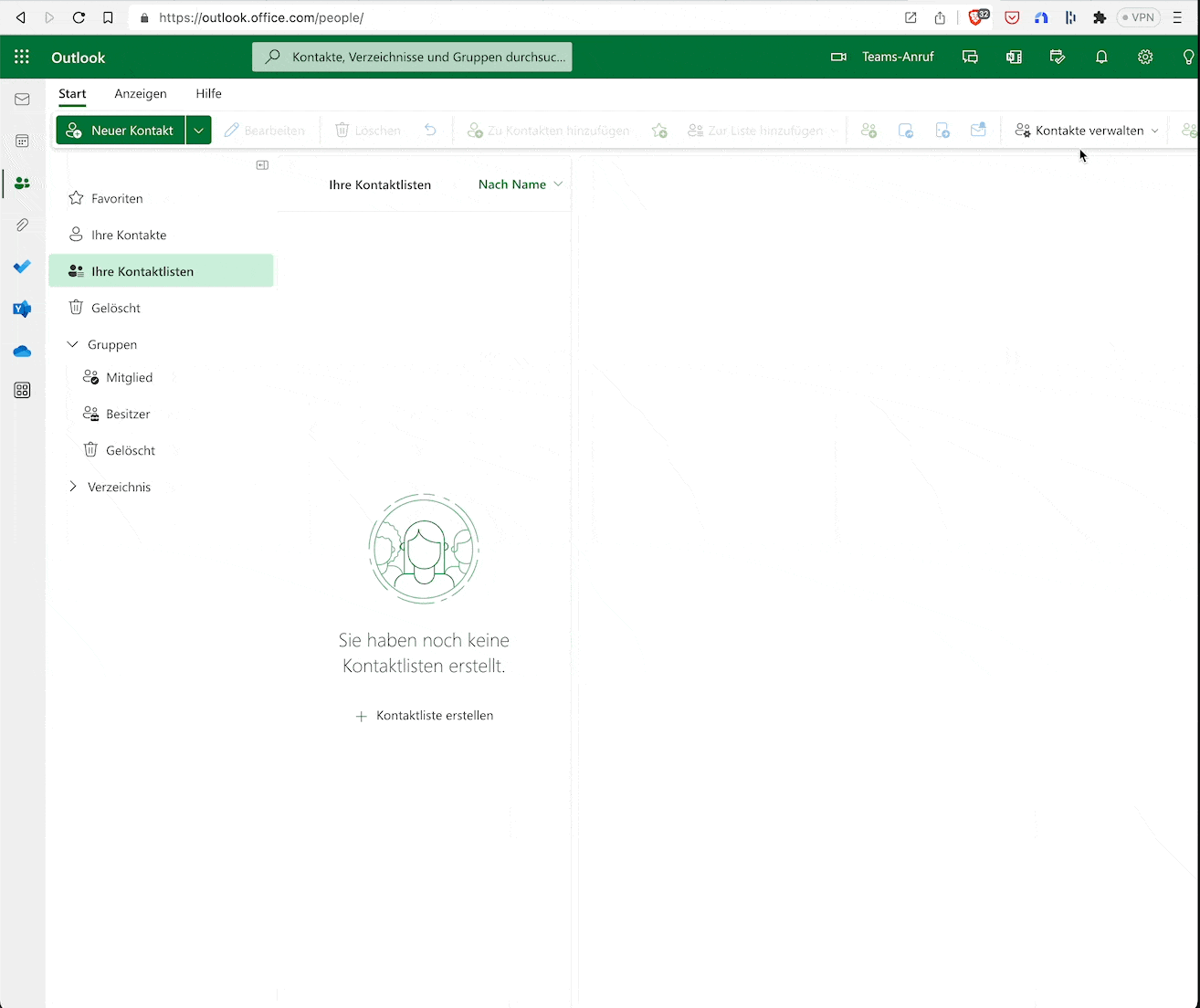Click the Neuer Kontakt button
This screenshot has width=1200, height=1008.
coord(121,131)
